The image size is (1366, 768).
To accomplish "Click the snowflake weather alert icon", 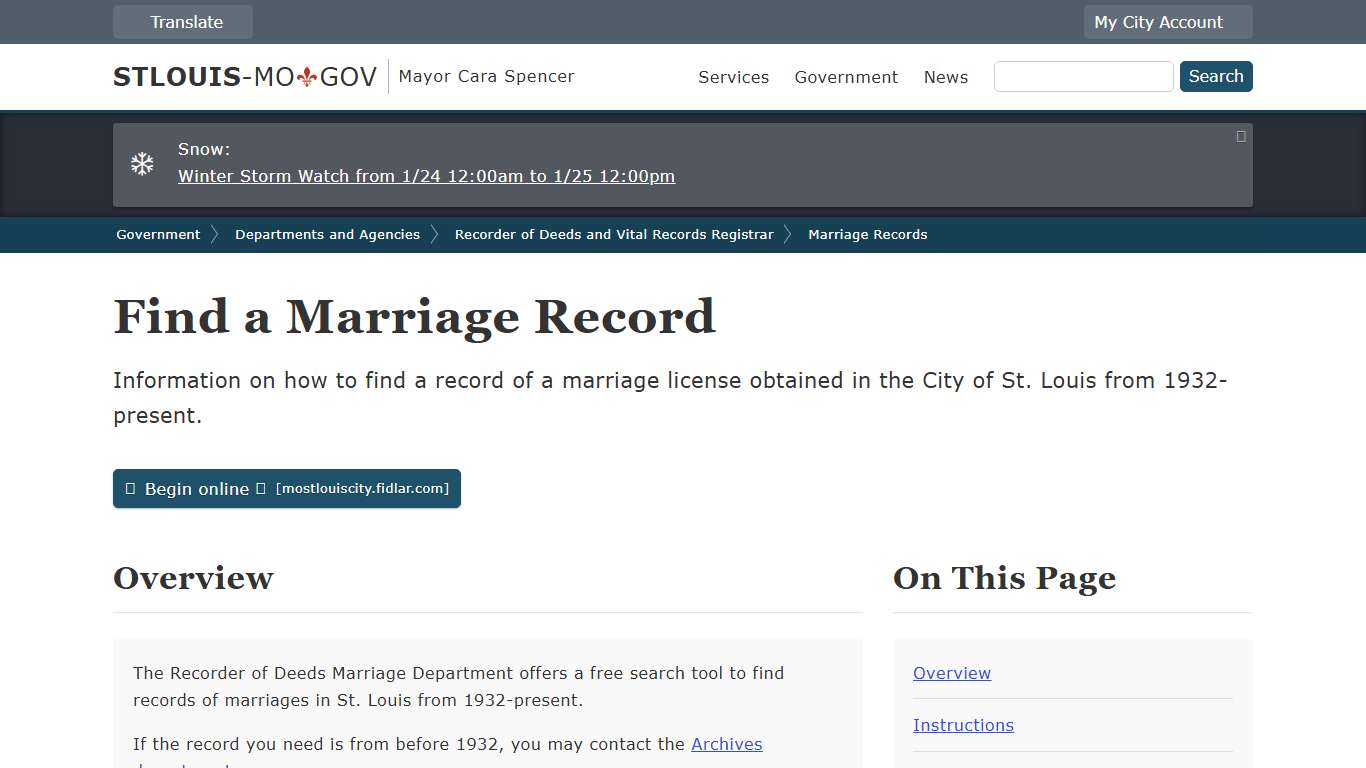I will [142, 162].
